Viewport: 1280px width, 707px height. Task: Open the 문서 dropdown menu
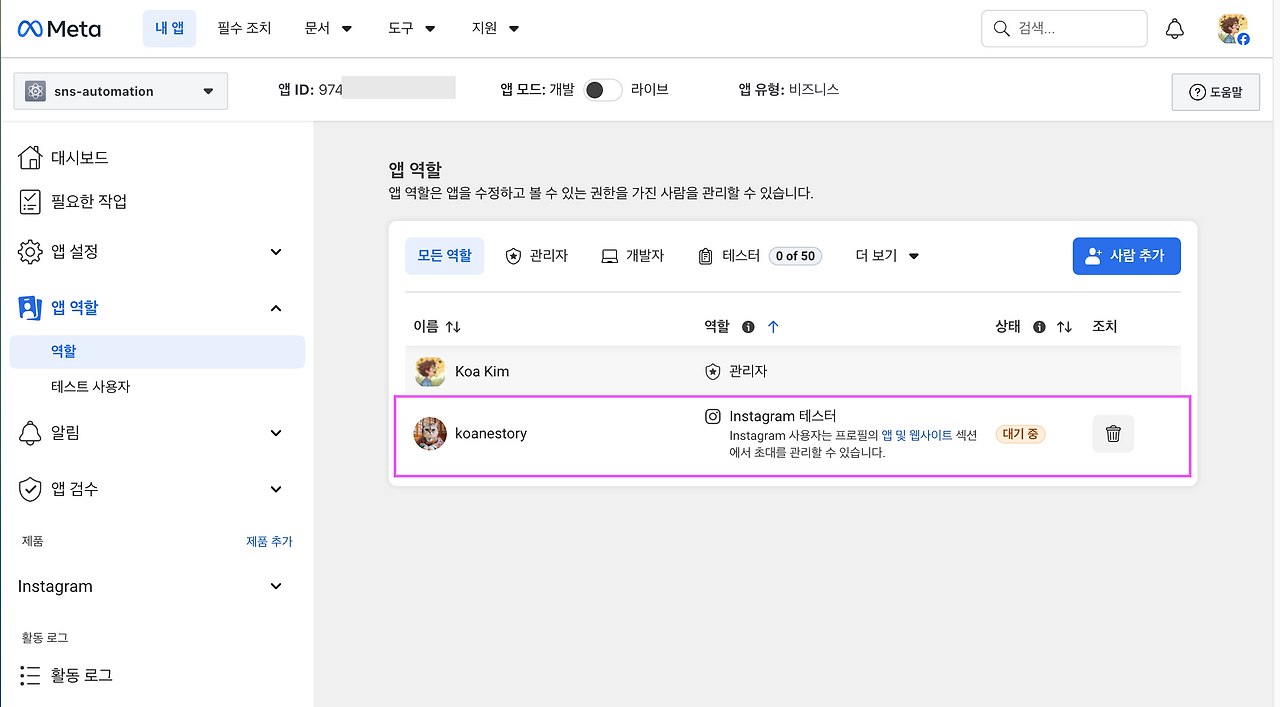[329, 28]
